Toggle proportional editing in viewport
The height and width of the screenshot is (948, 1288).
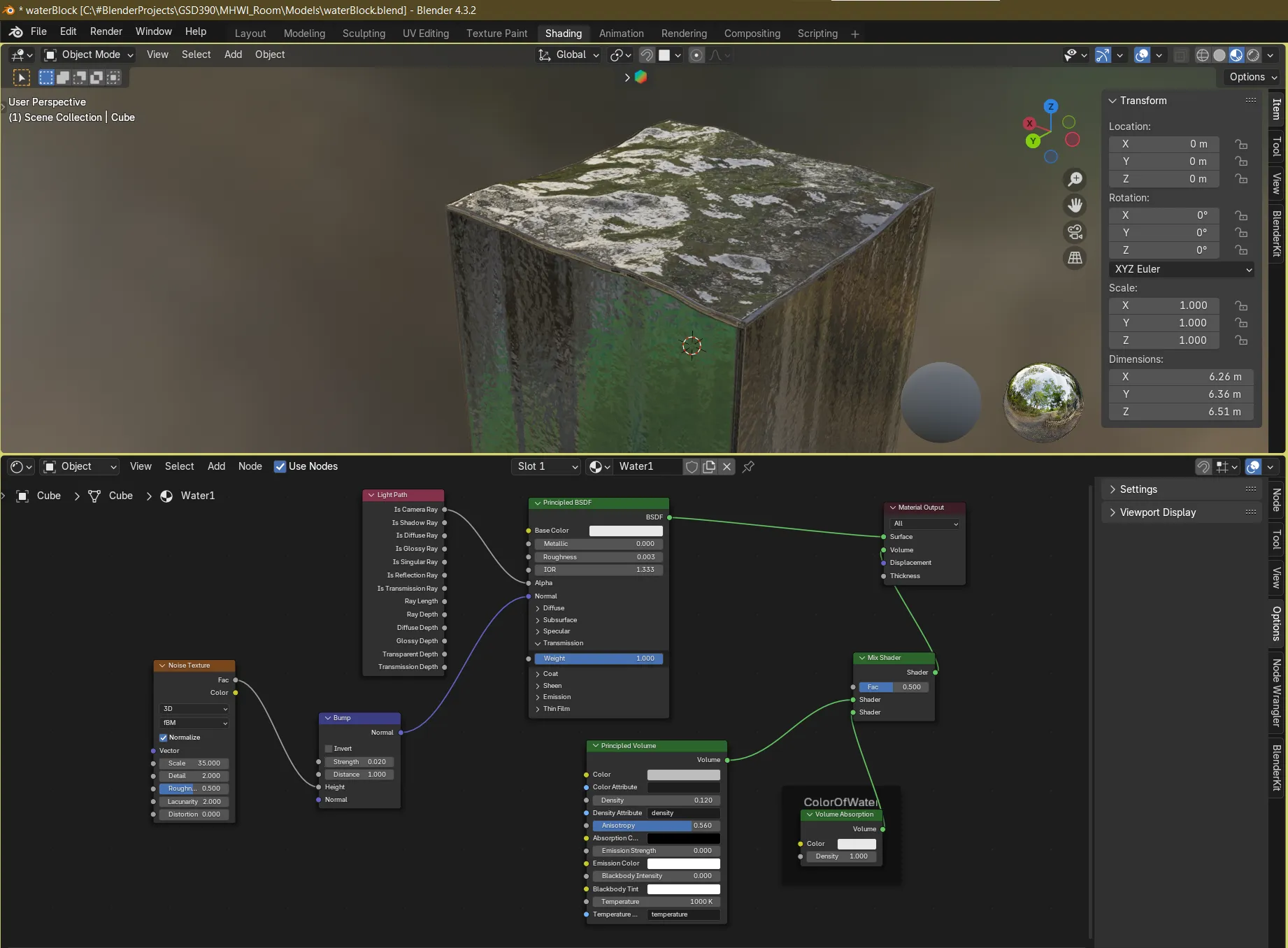[x=696, y=55]
